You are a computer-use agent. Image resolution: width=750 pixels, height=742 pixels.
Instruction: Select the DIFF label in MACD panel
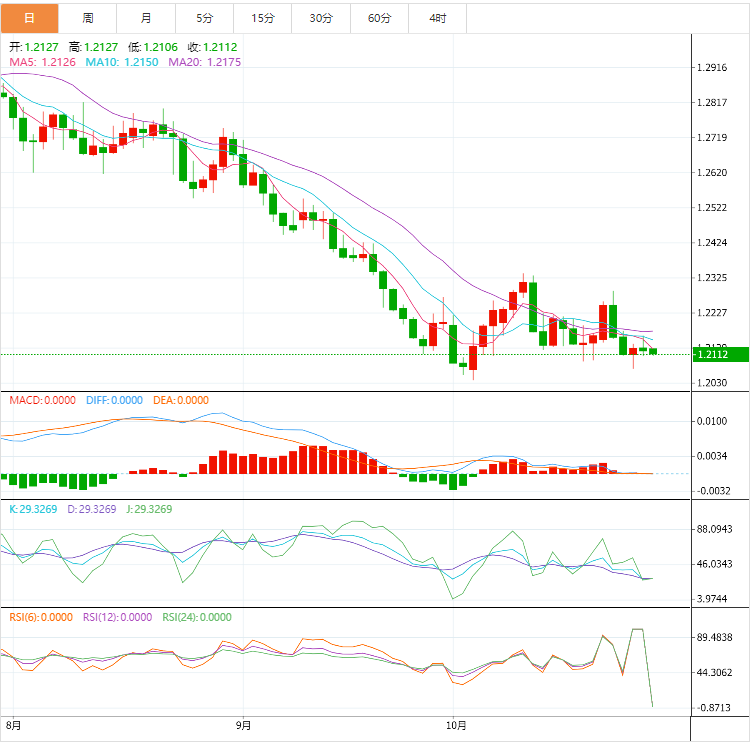pos(112,400)
